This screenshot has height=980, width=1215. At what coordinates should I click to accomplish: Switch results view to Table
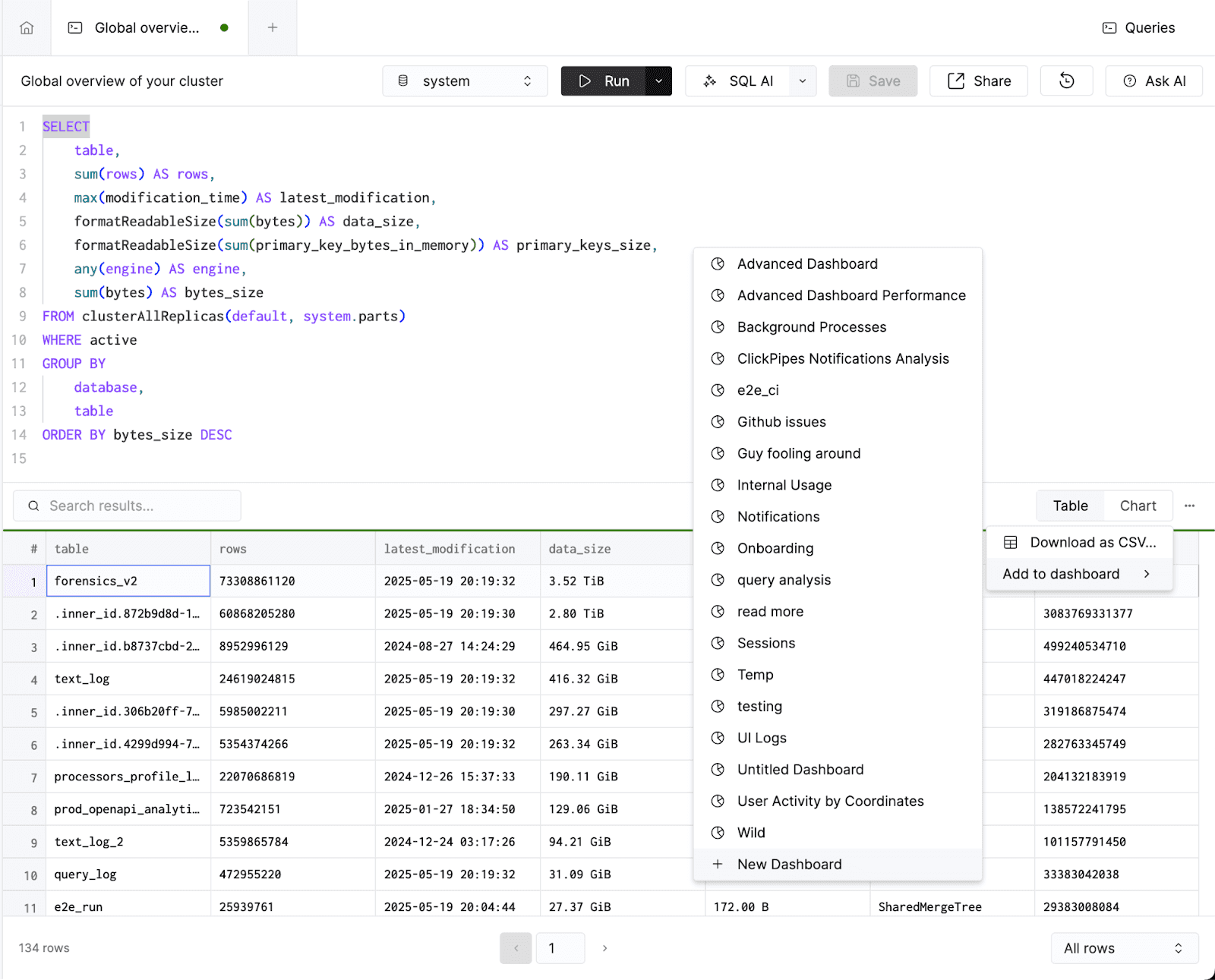[x=1070, y=506]
